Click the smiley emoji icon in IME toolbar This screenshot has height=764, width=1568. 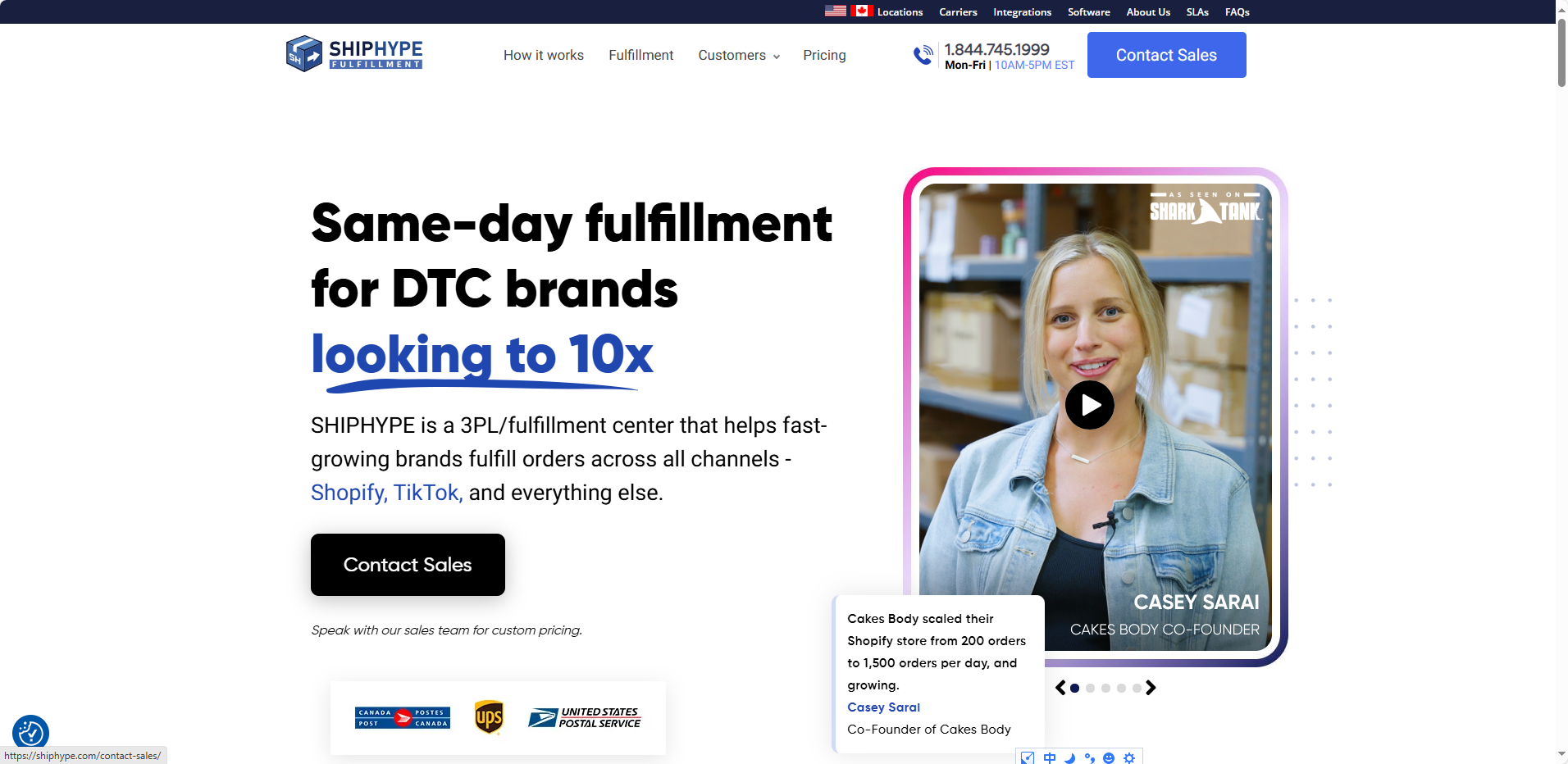point(1109,757)
